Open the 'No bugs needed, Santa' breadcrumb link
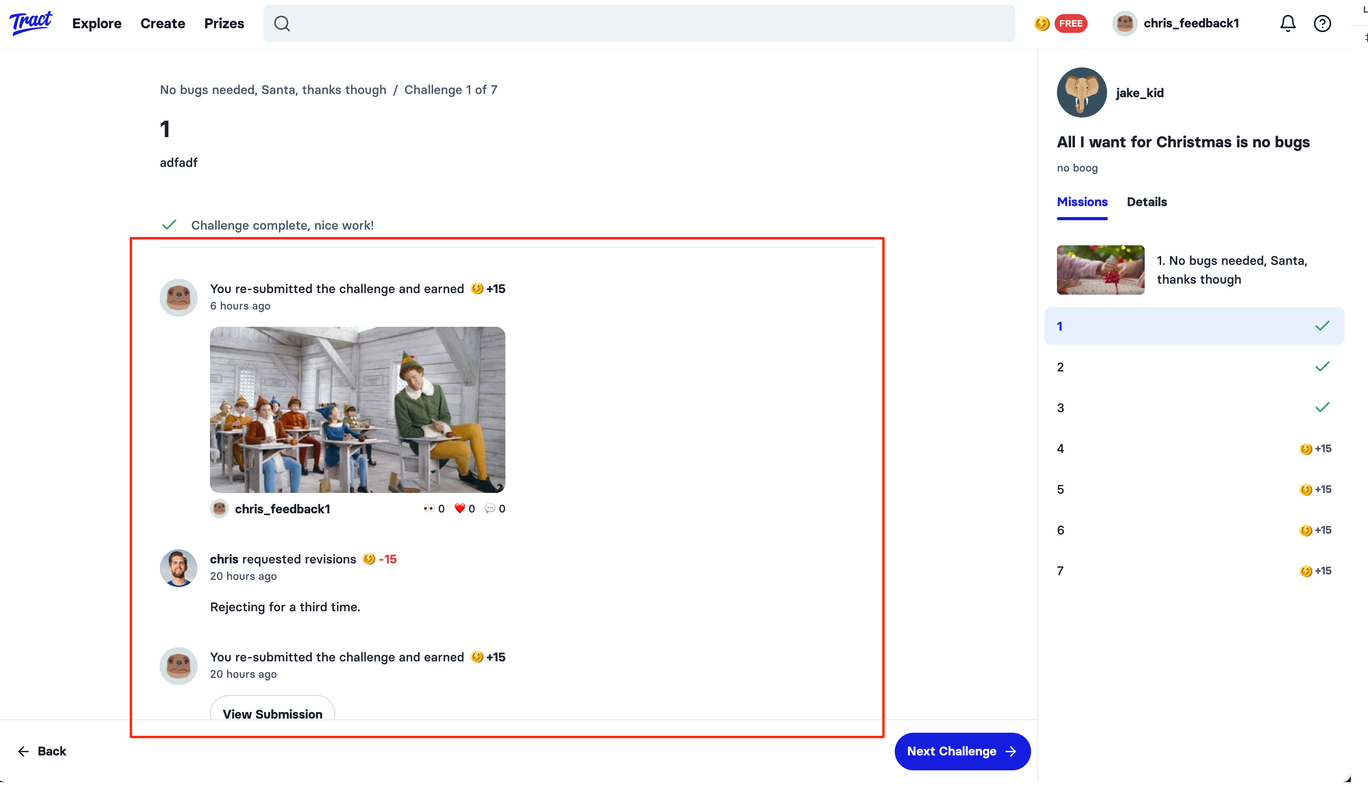 pyautogui.click(x=273, y=90)
